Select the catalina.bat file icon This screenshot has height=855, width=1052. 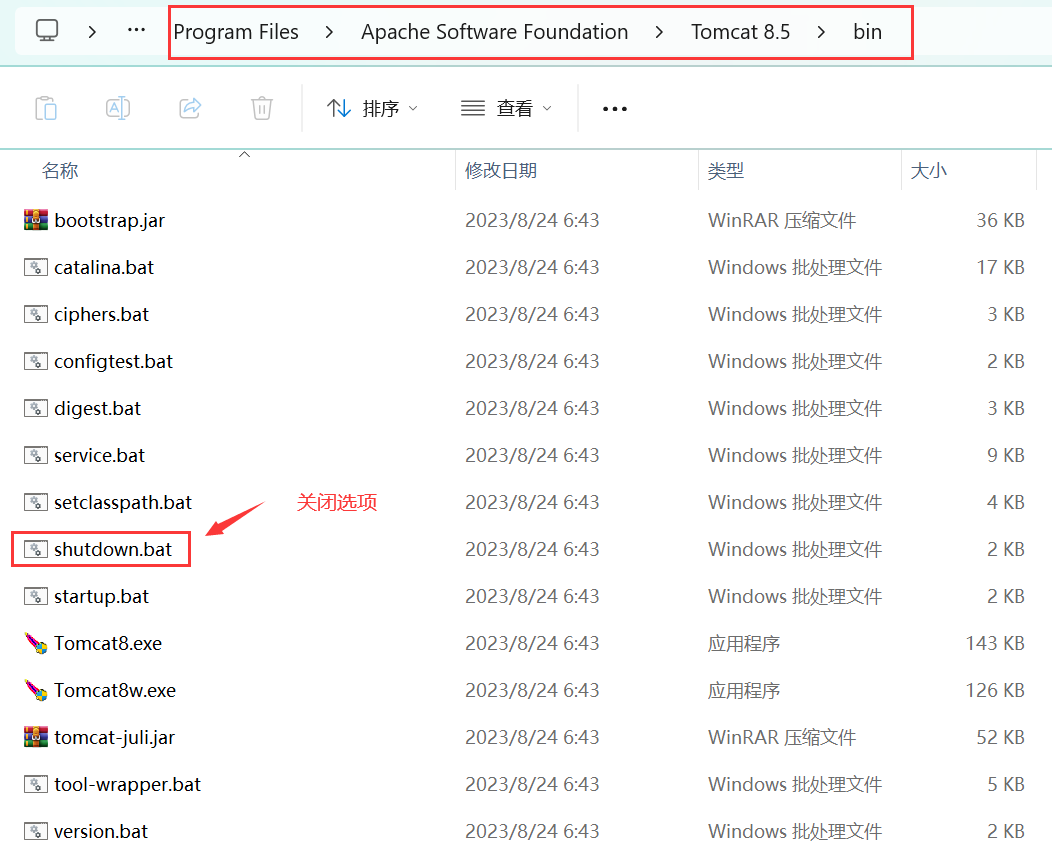coord(36,267)
